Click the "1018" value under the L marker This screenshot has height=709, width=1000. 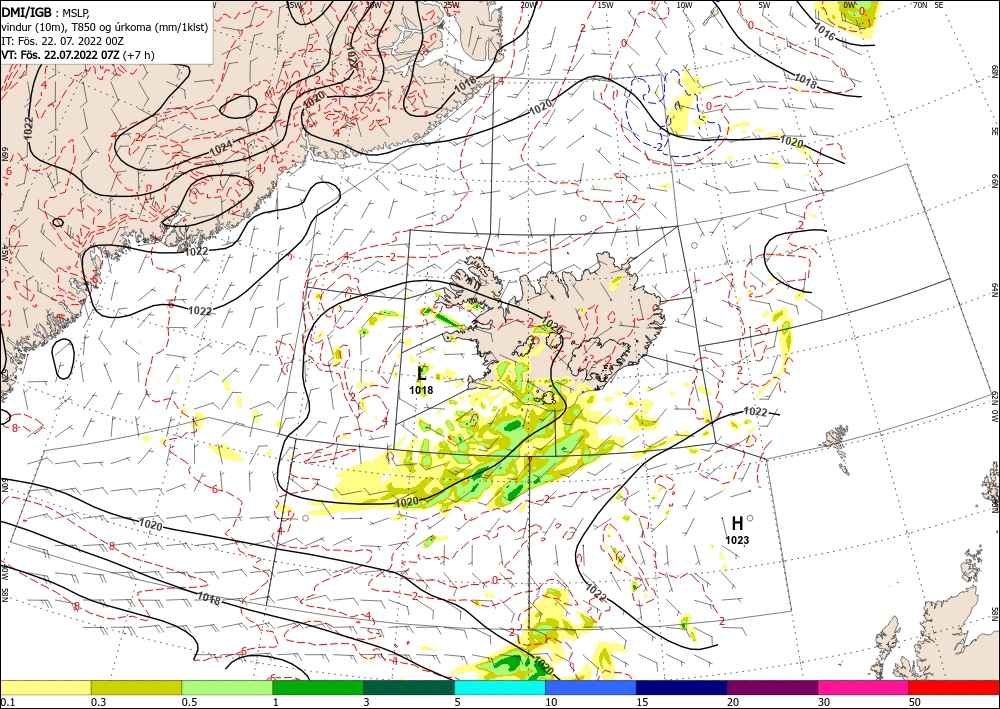click(421, 390)
